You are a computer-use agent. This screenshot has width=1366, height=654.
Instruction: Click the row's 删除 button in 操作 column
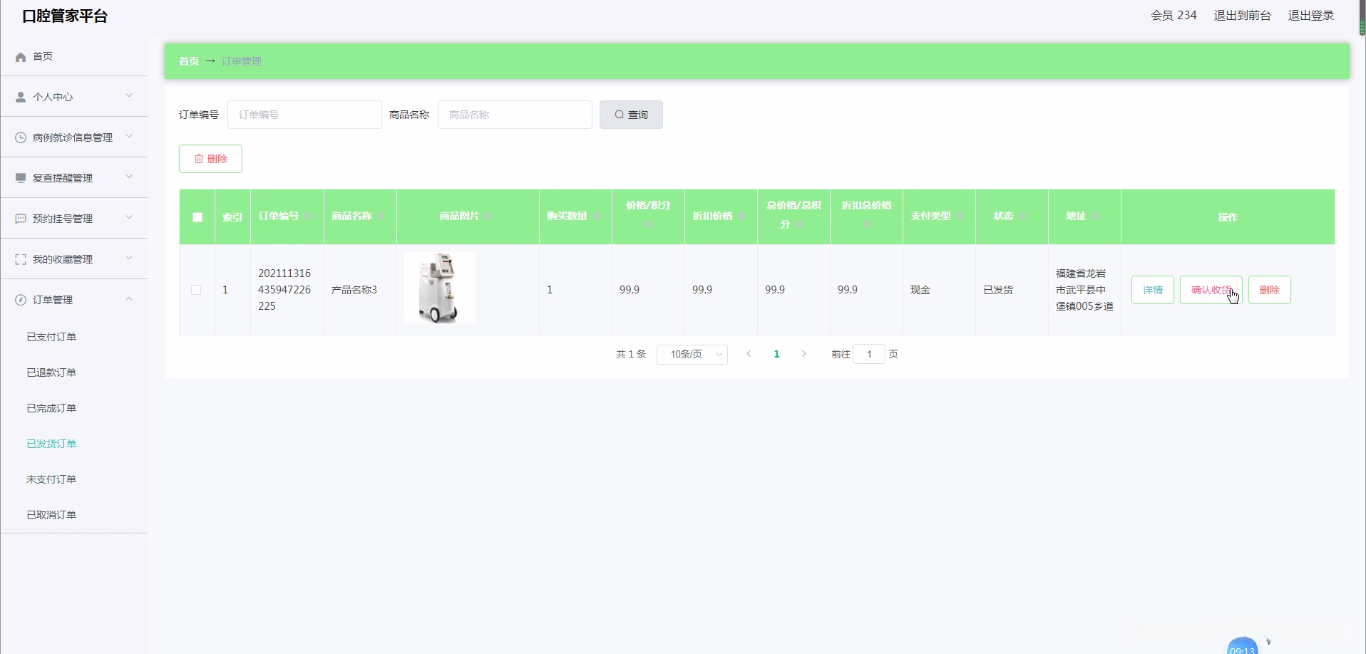point(1269,290)
